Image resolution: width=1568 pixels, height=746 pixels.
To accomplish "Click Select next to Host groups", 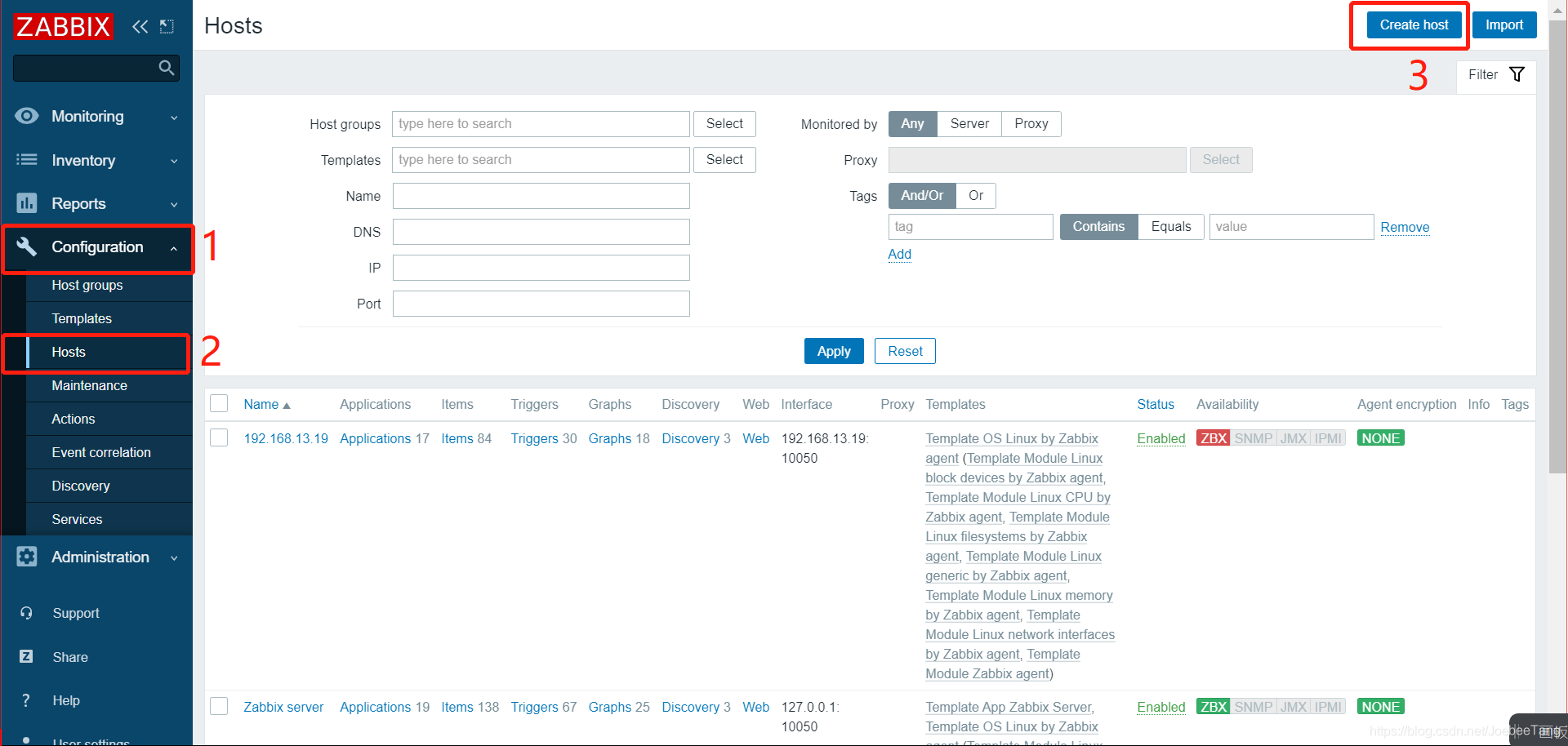I will (x=724, y=124).
